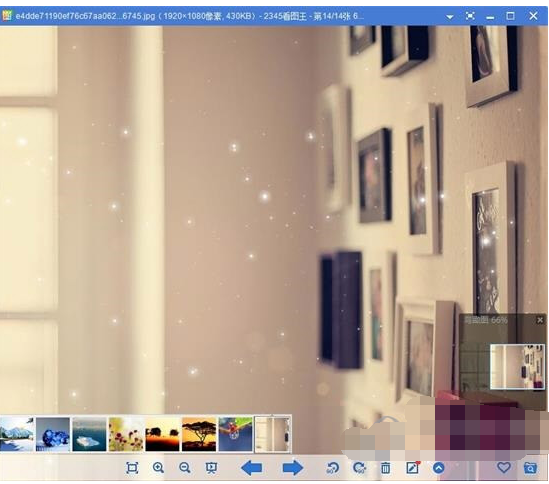Select the acacia tree sunset thumbnail

coord(199,434)
